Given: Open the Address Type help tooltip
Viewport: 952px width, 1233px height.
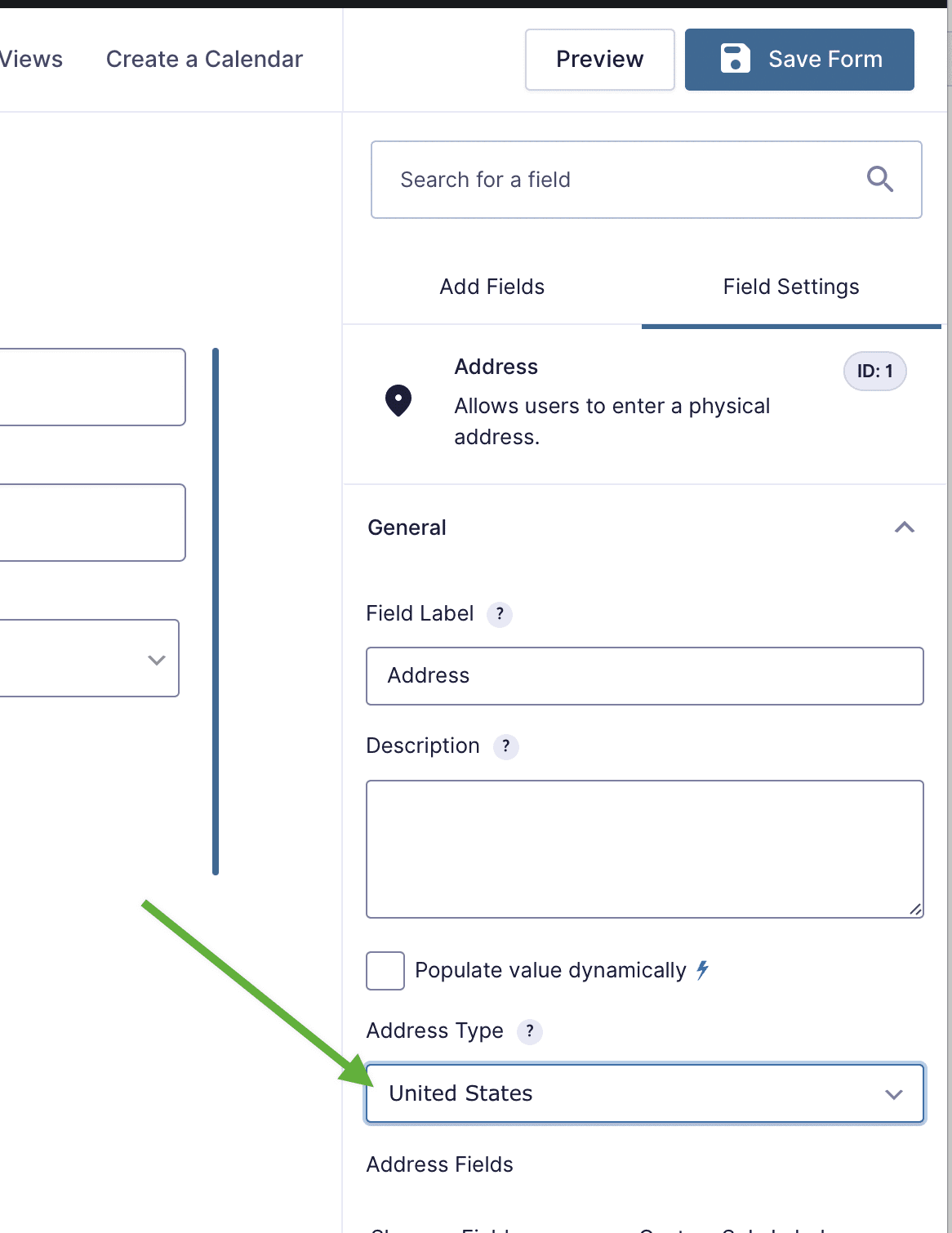Looking at the screenshot, I should click(x=529, y=1031).
